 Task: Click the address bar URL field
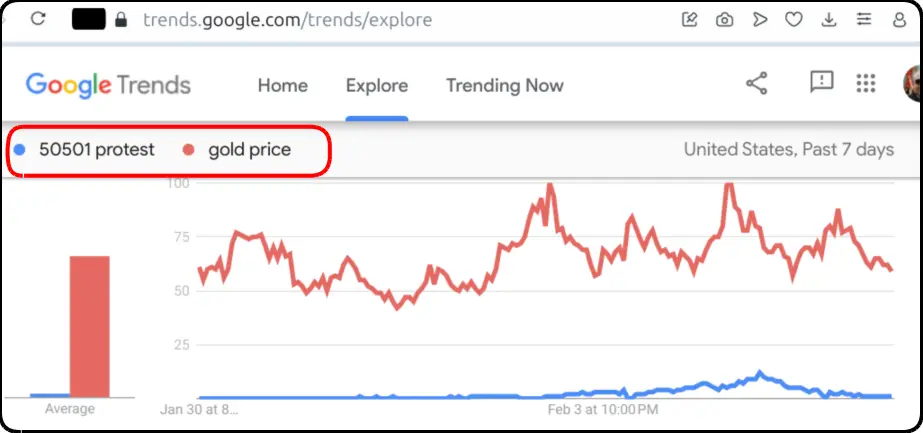coord(288,20)
